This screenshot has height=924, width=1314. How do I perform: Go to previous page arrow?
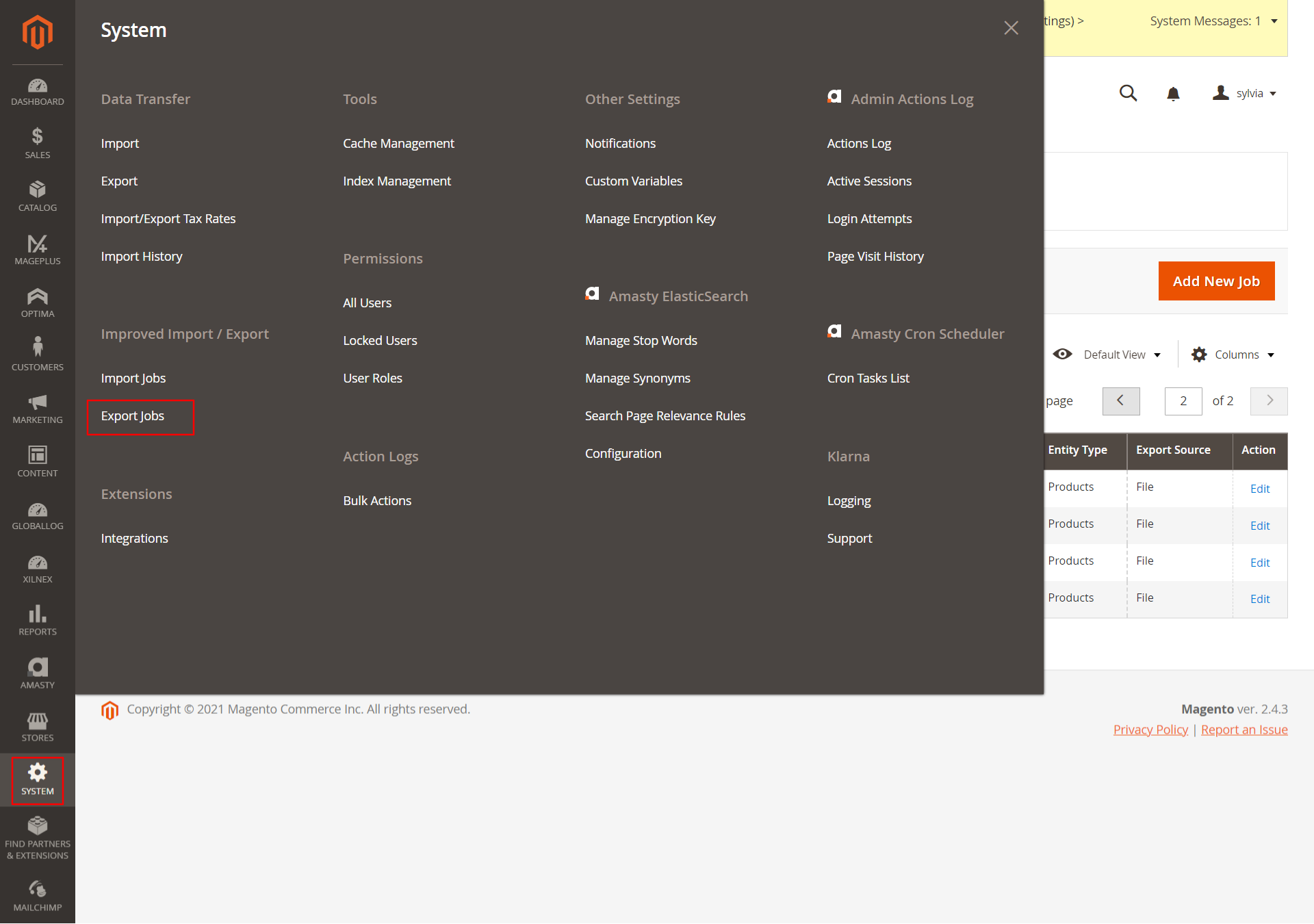coord(1120,401)
